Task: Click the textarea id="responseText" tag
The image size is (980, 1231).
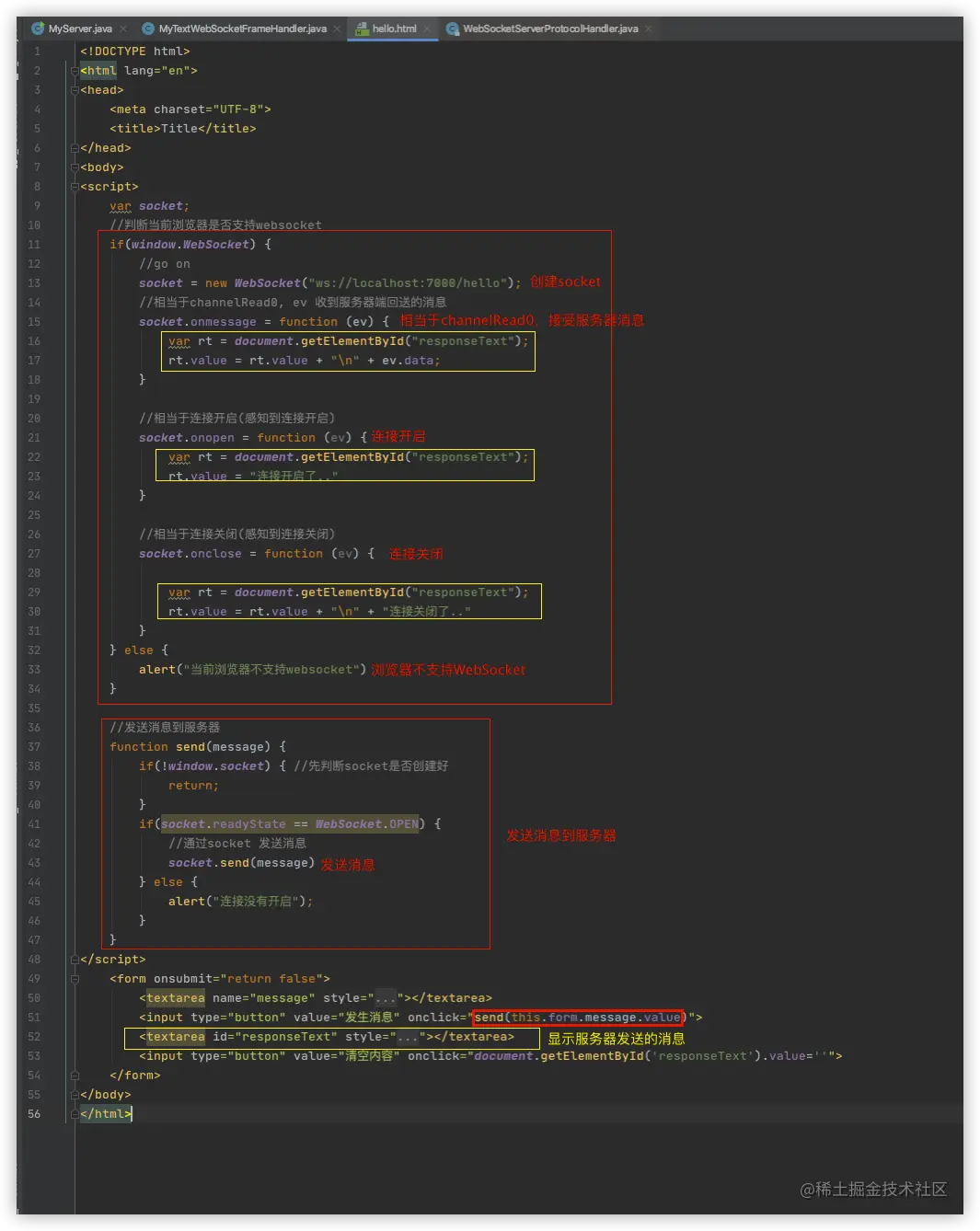Action: (x=327, y=1037)
